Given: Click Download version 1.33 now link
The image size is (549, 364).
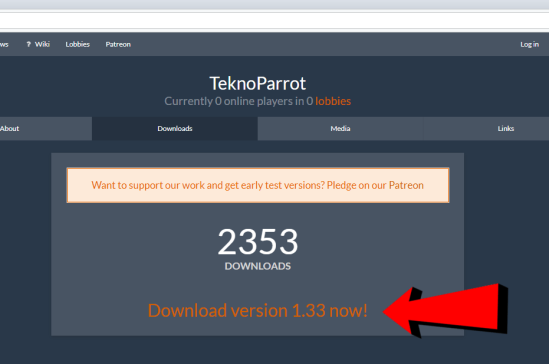Looking at the screenshot, I should coord(258,310).
